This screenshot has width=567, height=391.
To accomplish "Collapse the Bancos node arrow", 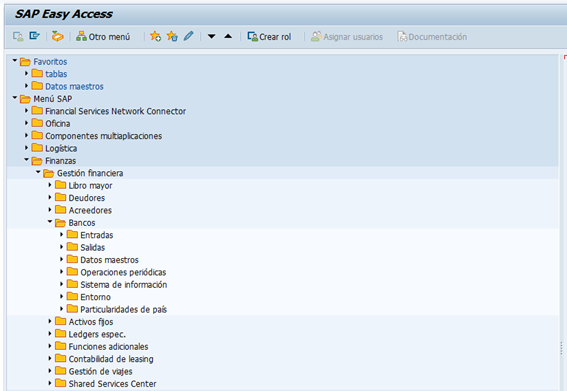I will click(50, 222).
